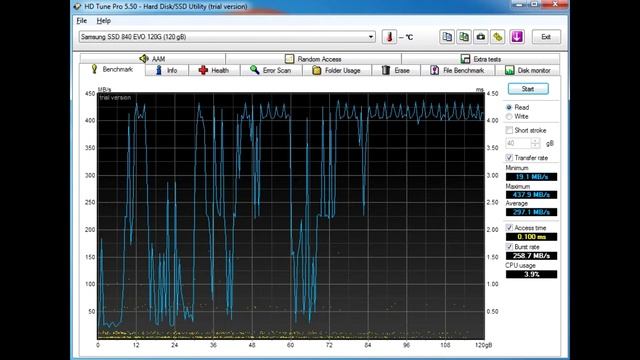
Task: Open the Help menu
Action: click(104, 20)
